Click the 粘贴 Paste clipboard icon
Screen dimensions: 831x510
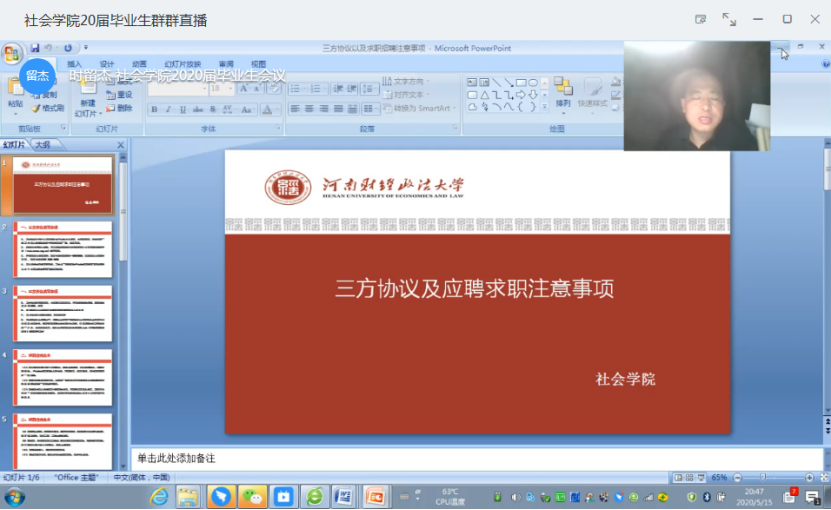(x=15, y=87)
